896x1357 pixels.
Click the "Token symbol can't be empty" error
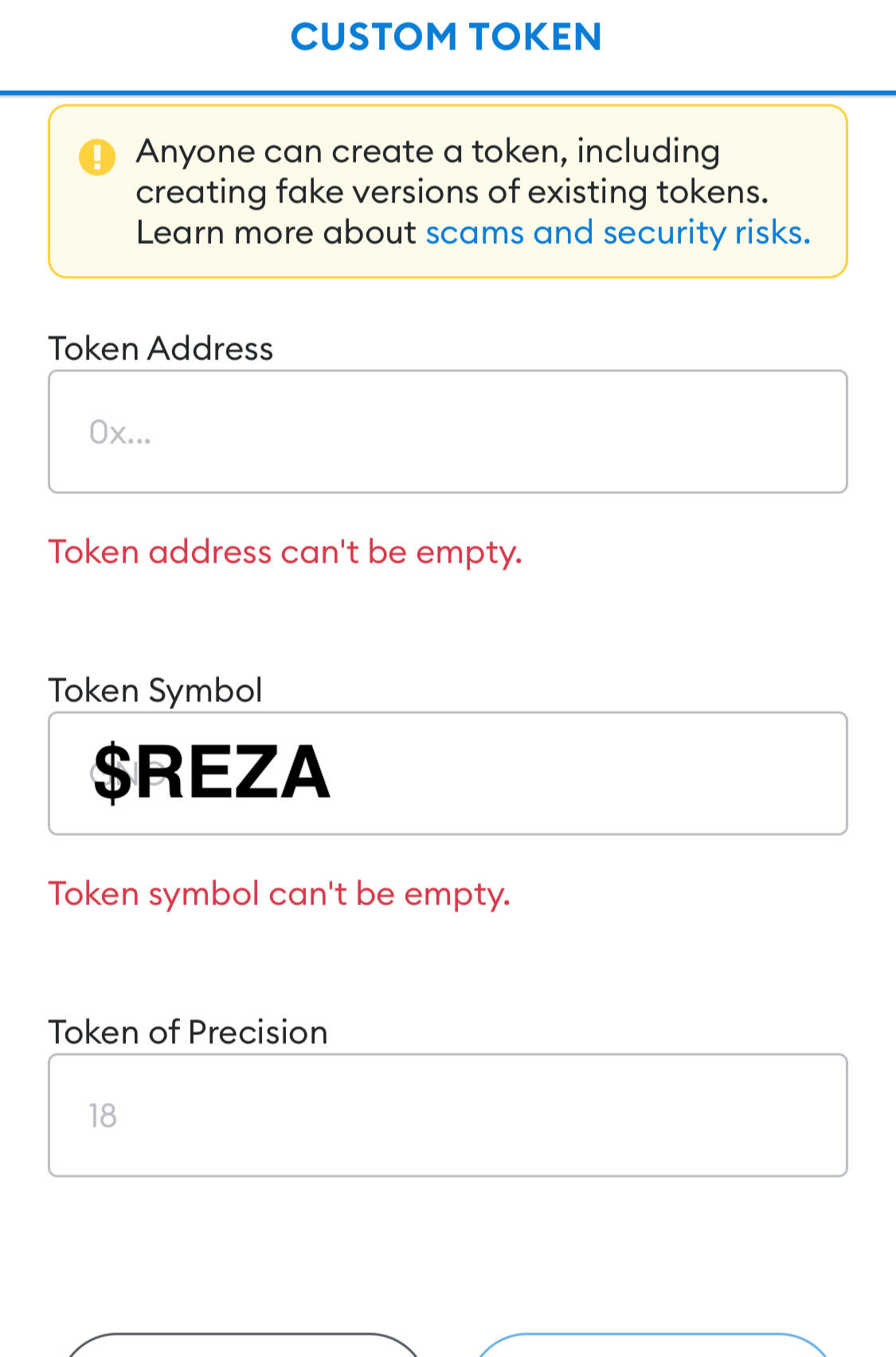[279, 893]
